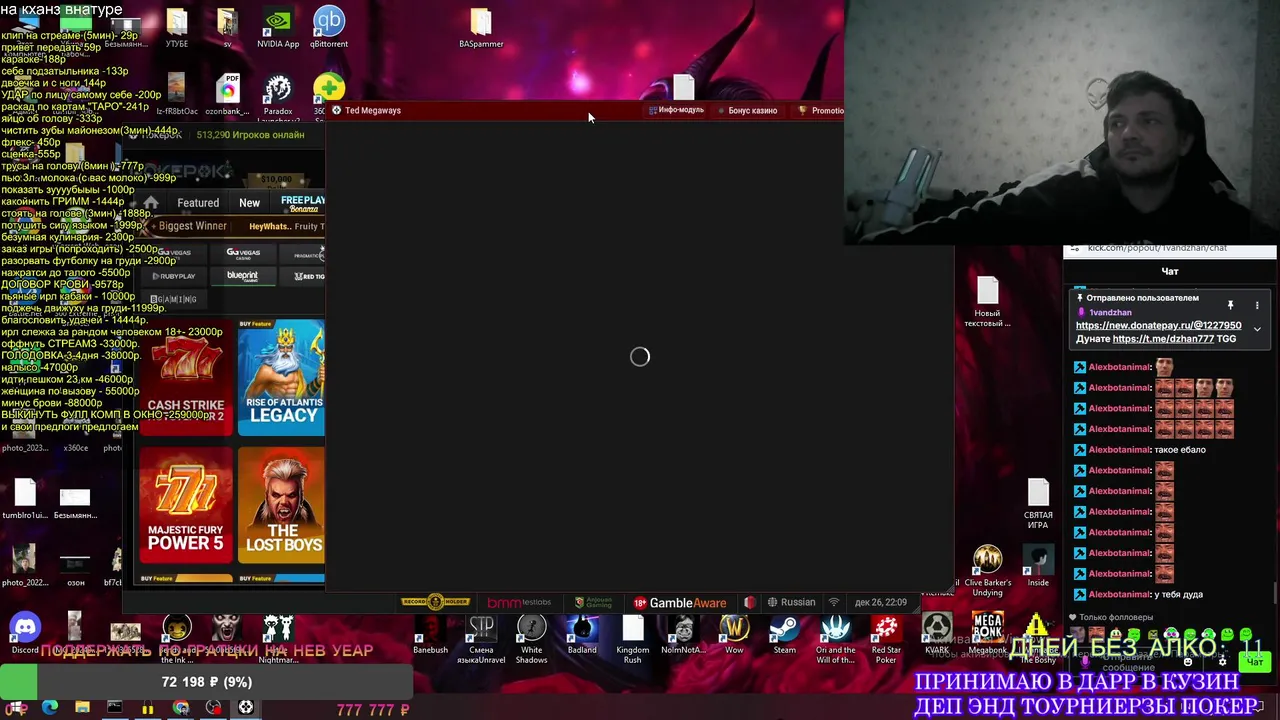Follow the new.donatepay.ru link in chat
1280x720 pixels.
coord(1158,326)
